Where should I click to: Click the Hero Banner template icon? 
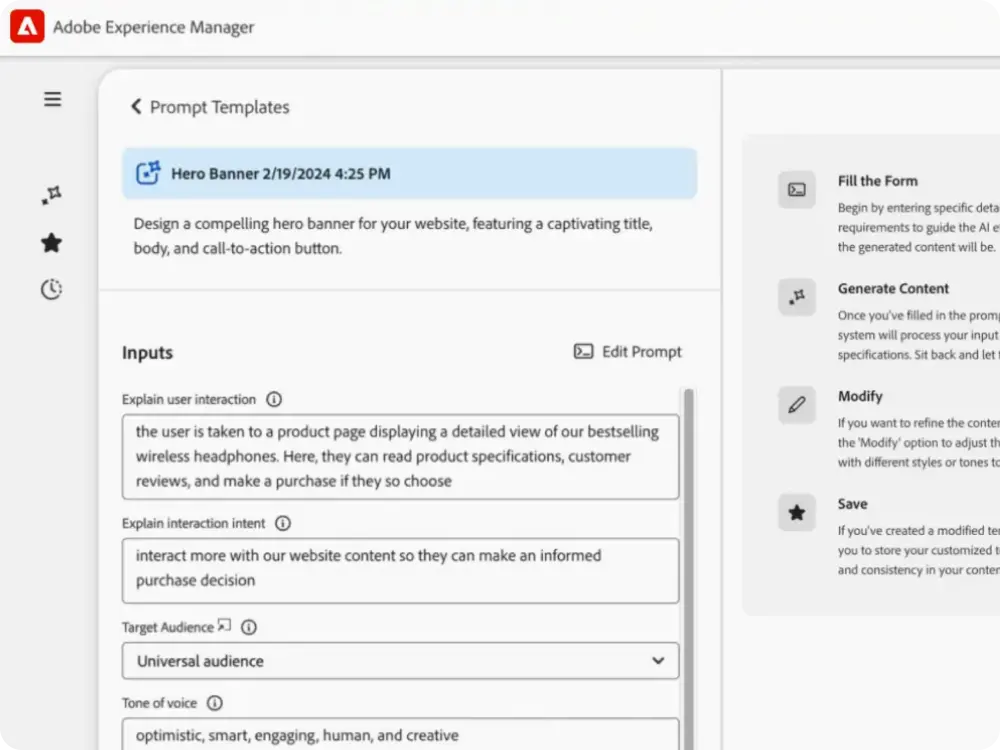tap(149, 173)
